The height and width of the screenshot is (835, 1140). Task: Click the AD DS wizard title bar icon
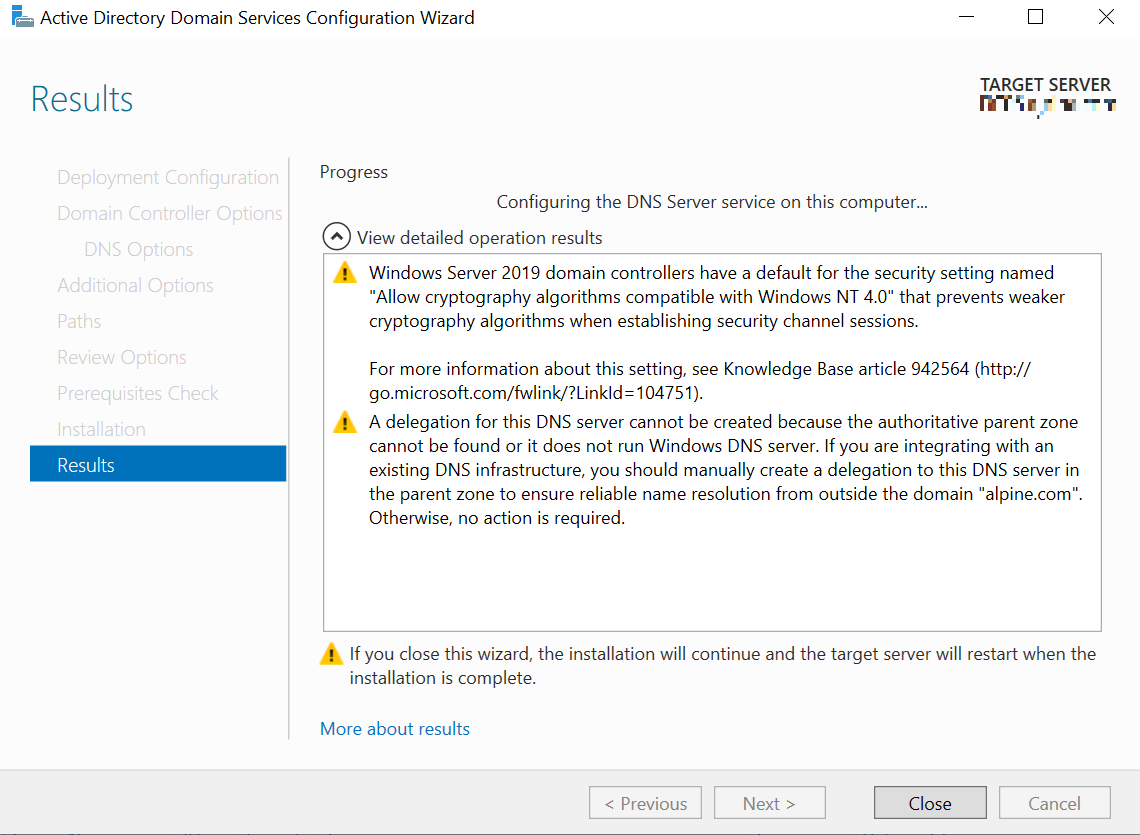[23, 16]
